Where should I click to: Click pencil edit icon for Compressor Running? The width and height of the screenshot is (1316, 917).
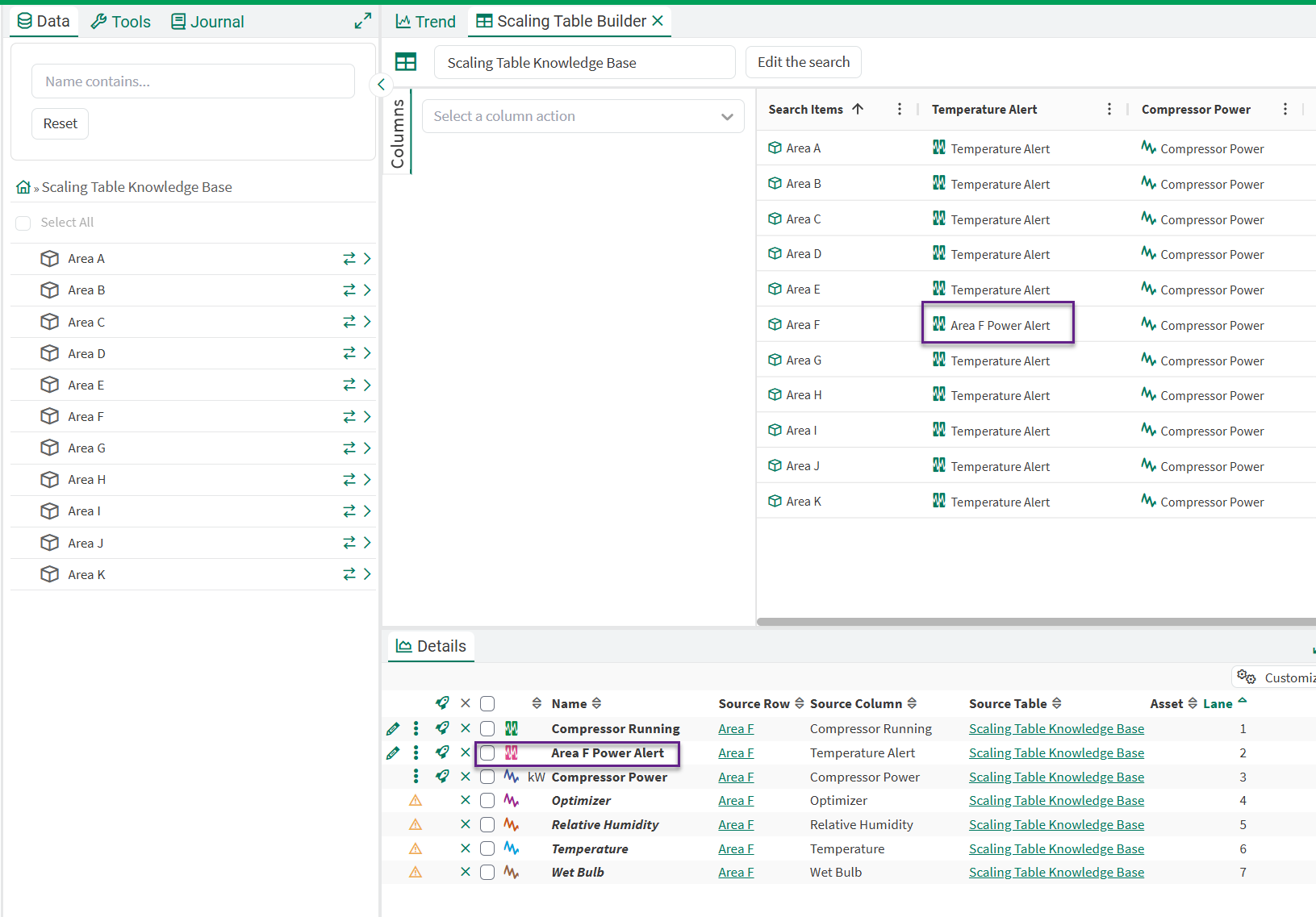click(x=393, y=729)
